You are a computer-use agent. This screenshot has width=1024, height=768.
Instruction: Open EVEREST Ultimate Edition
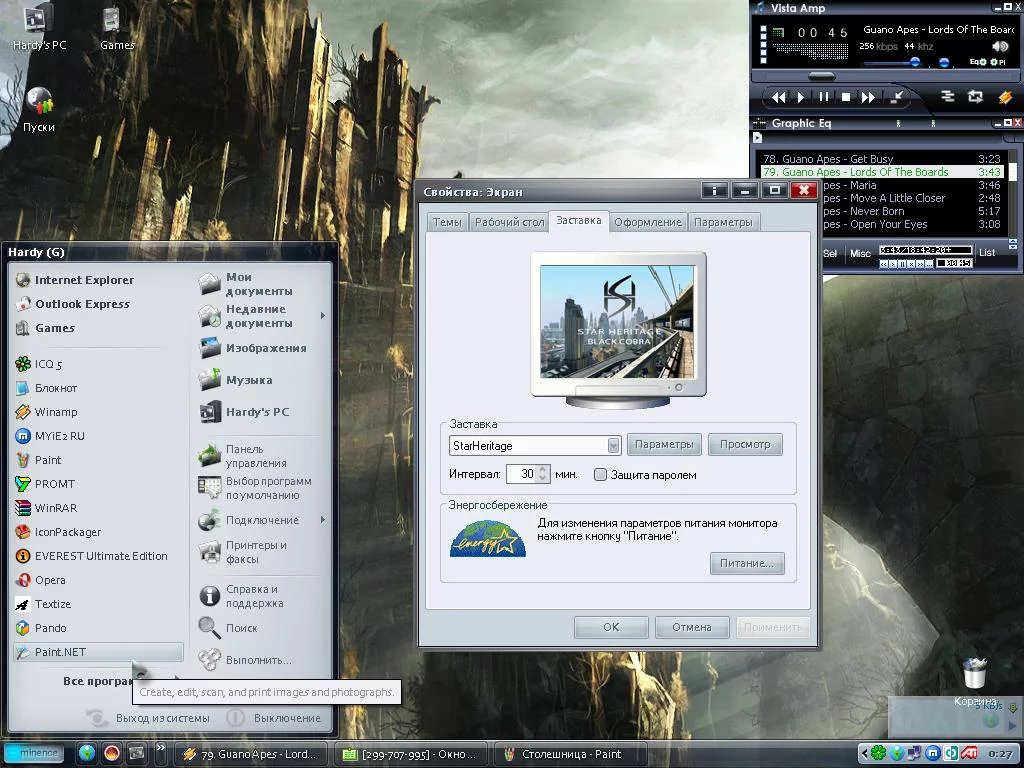[x=91, y=556]
